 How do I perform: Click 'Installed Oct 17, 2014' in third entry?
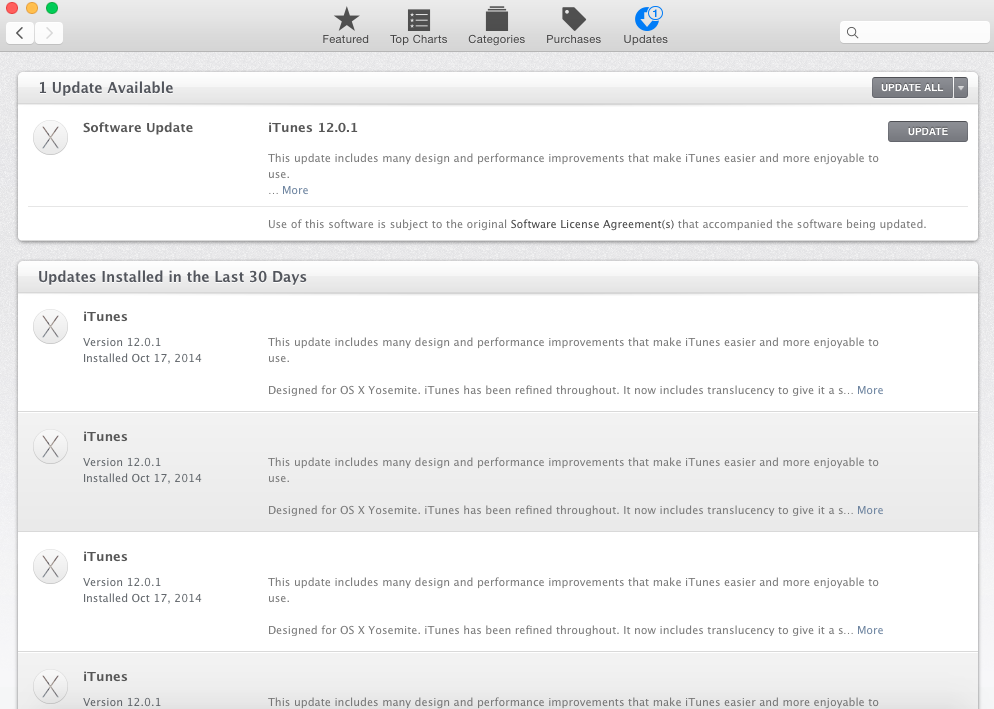(142, 598)
